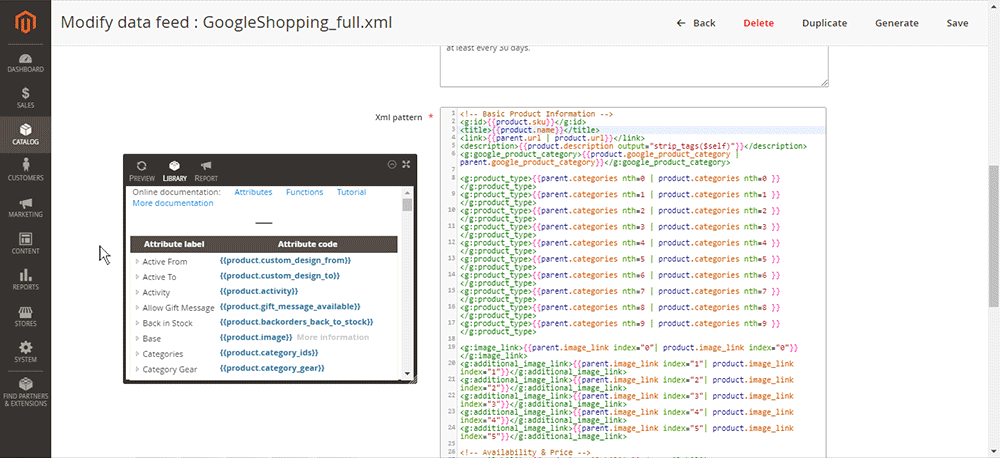Open Marketing section in sidebar
The image size is (1000, 458).
pos(25,207)
